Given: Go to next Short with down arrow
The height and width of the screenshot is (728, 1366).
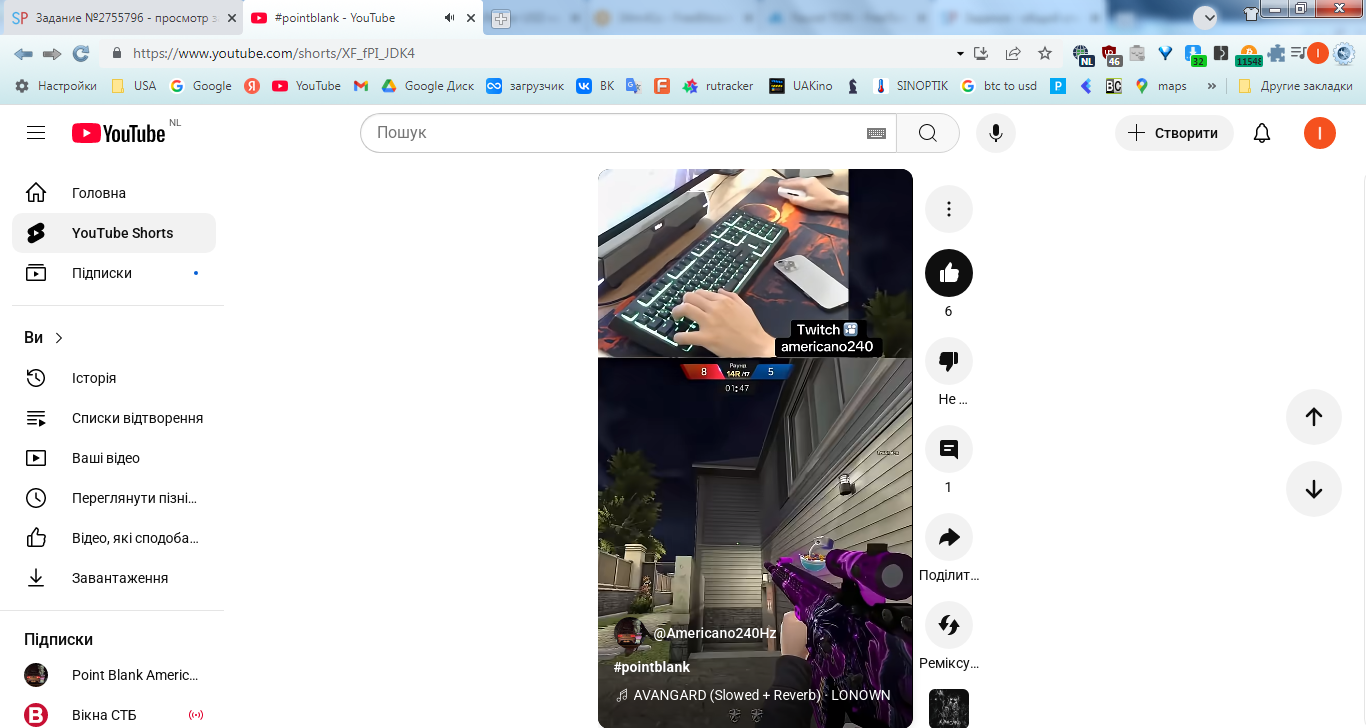Looking at the screenshot, I should click(x=1314, y=489).
